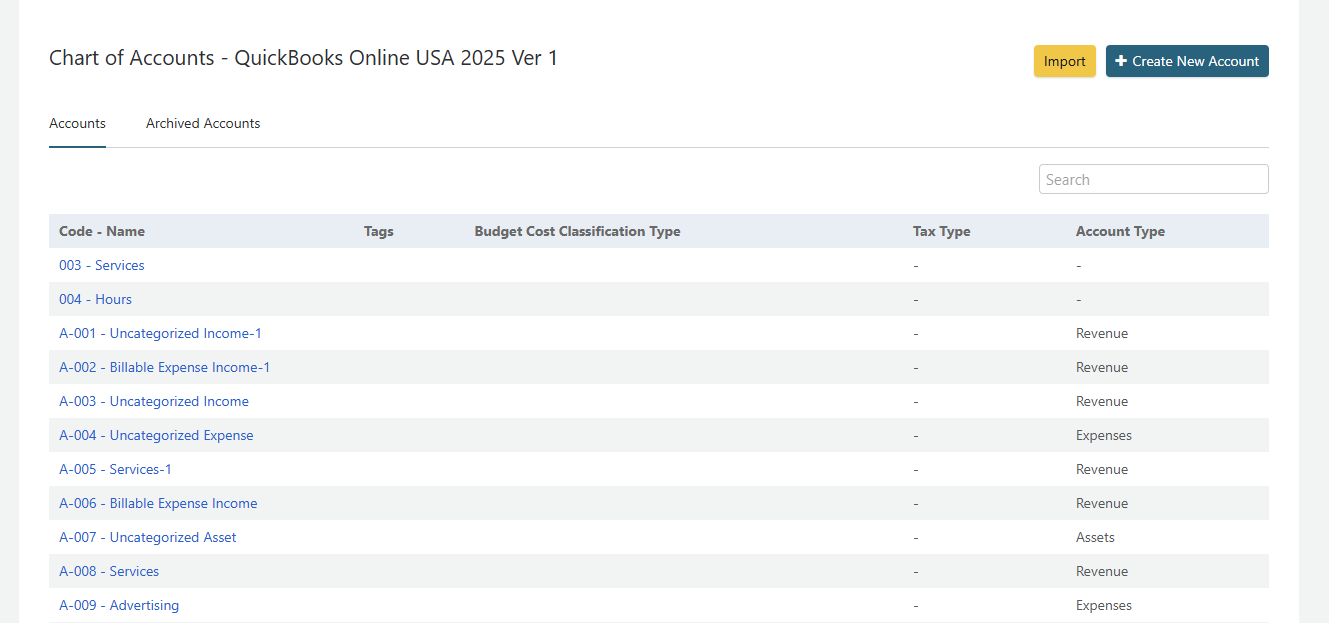This screenshot has height=623, width=1329.
Task: Click Assets type in A-007 row
Action: click(x=1095, y=537)
